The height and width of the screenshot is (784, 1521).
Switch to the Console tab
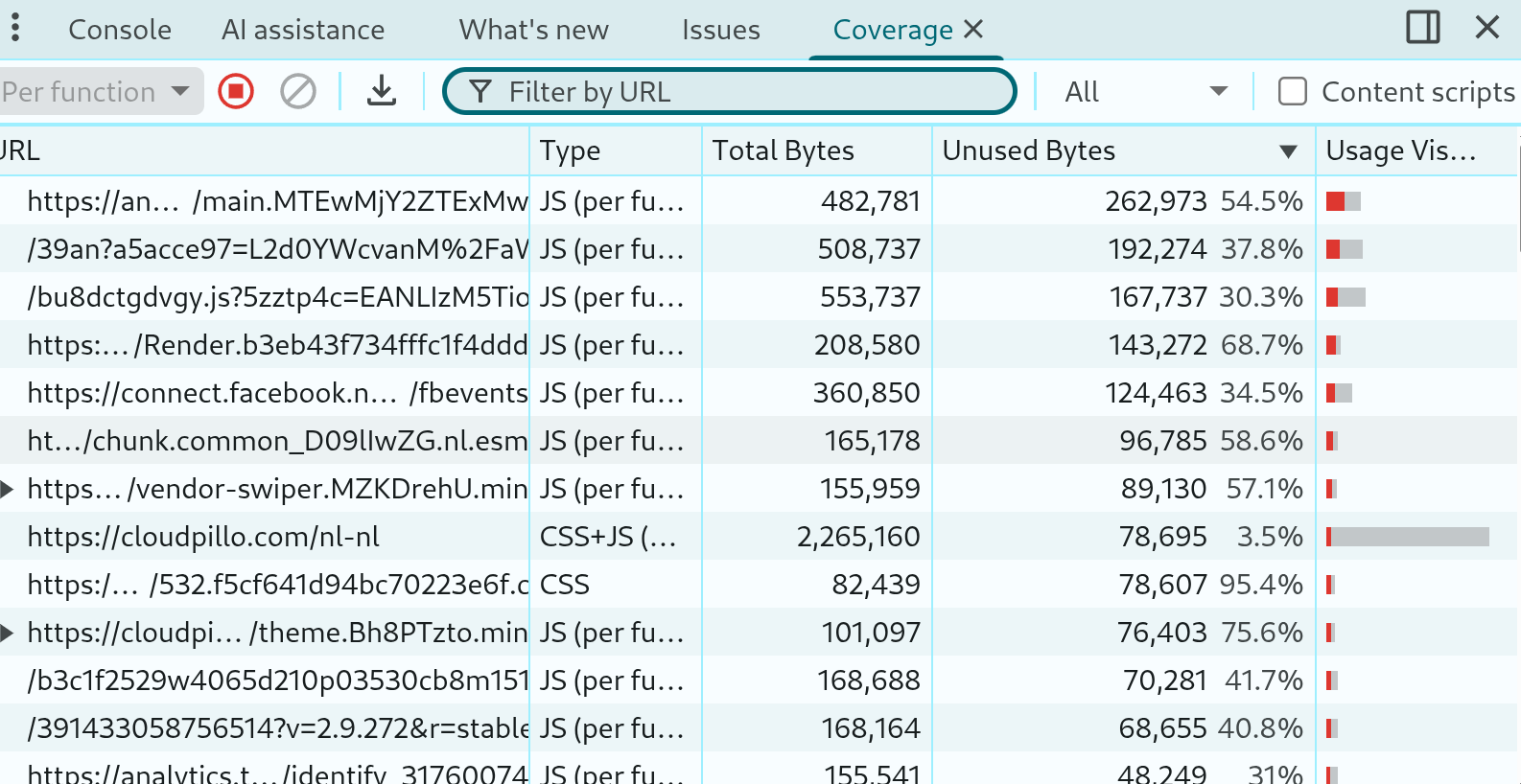(120, 30)
